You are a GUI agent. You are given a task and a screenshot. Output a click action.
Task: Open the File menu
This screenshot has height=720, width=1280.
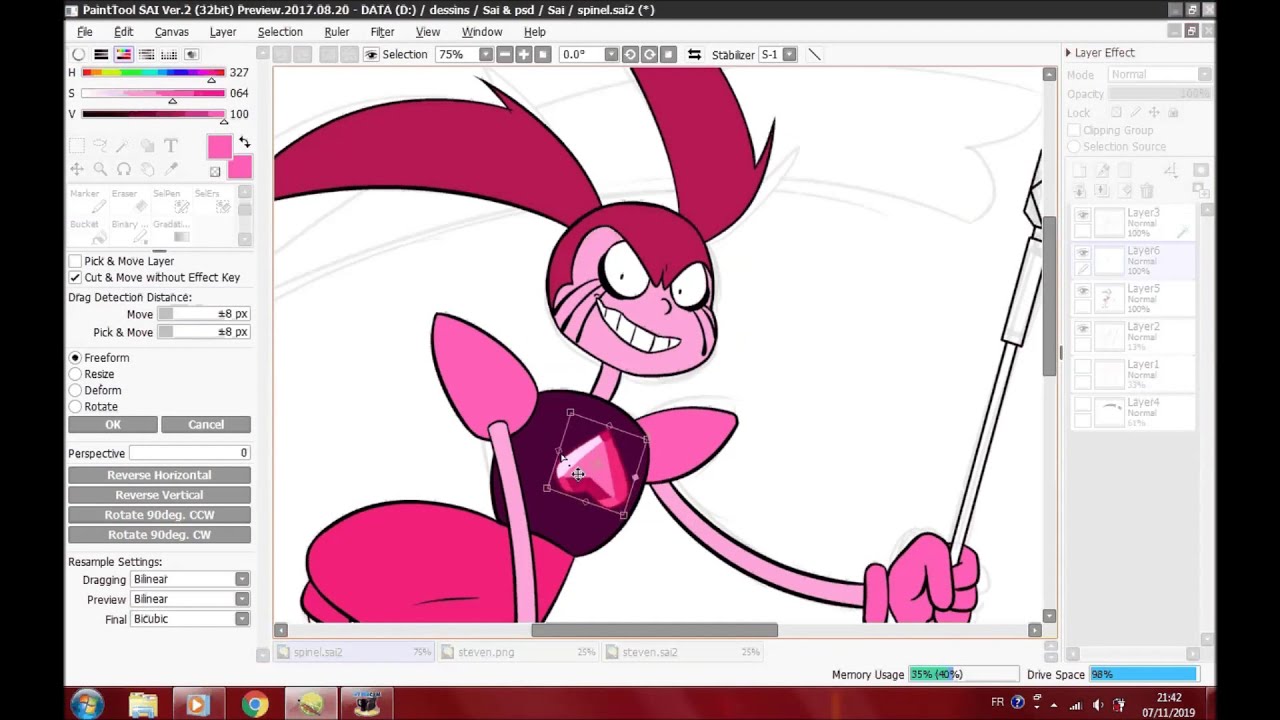coord(85,32)
